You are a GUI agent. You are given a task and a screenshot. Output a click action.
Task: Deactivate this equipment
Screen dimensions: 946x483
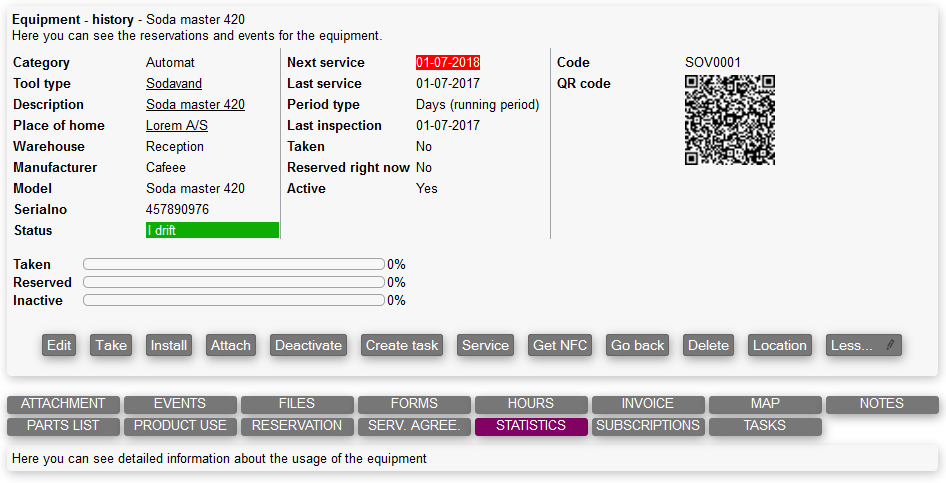pos(308,345)
